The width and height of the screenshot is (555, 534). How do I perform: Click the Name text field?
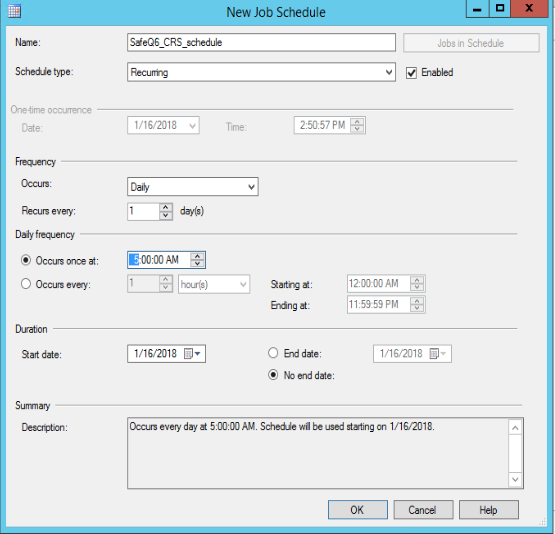point(261,42)
